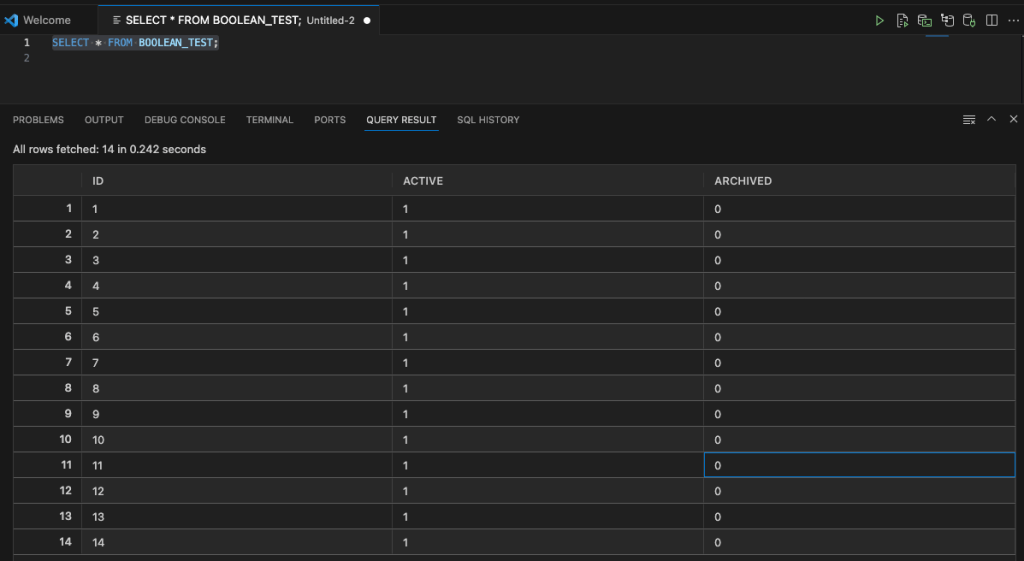Clear the query results panel output
Image resolution: width=1024 pixels, height=561 pixels.
point(969,119)
